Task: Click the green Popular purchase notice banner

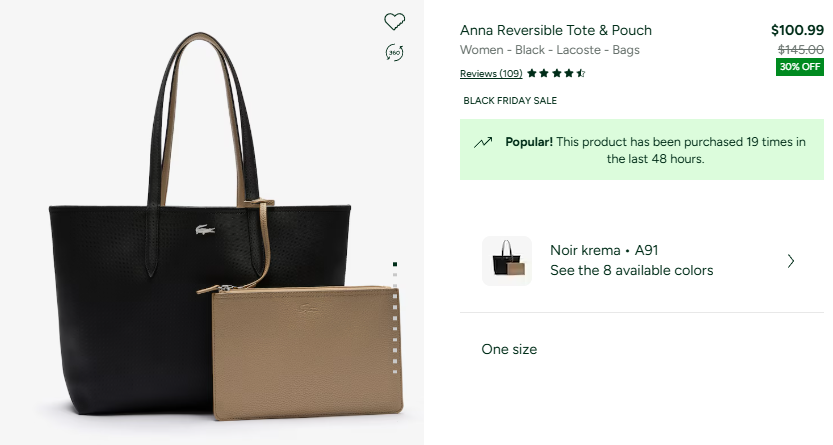Action: 641,150
